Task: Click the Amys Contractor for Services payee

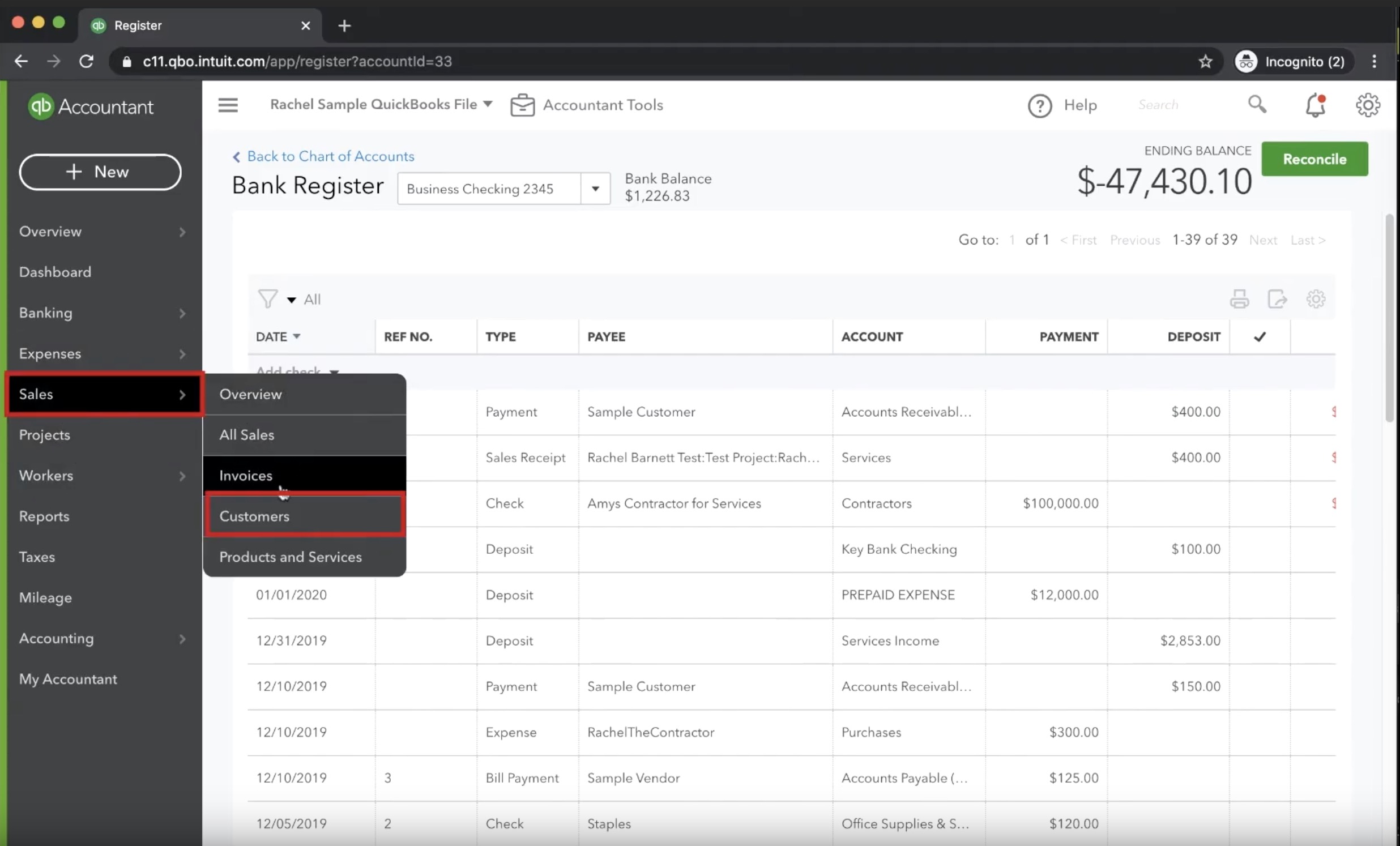Action: click(x=674, y=503)
